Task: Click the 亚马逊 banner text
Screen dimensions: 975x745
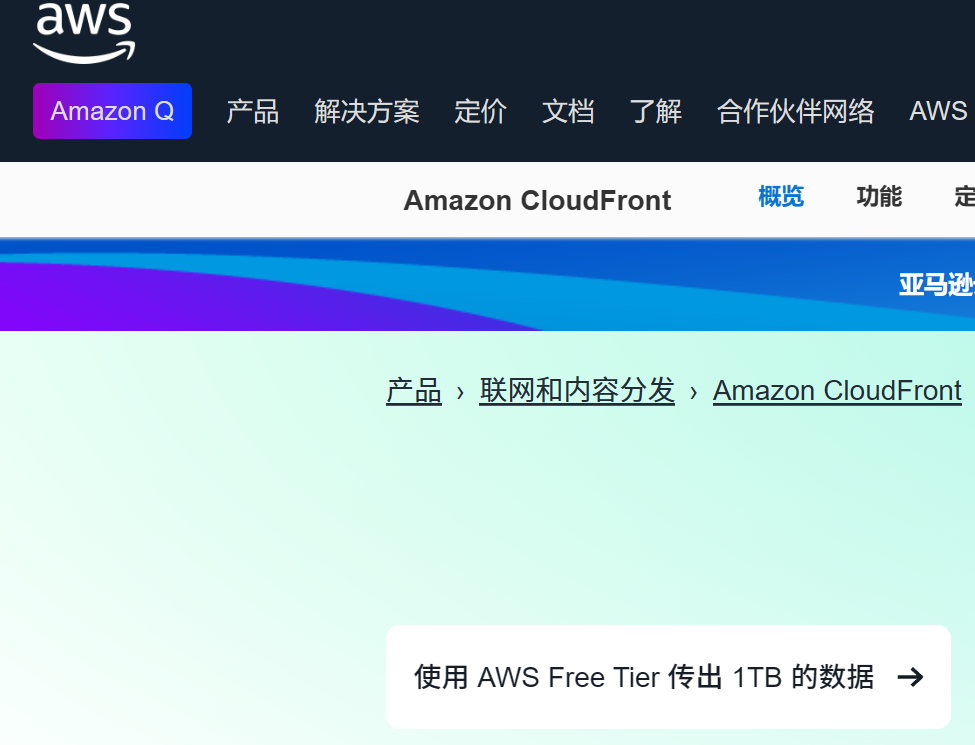Action: point(937,284)
